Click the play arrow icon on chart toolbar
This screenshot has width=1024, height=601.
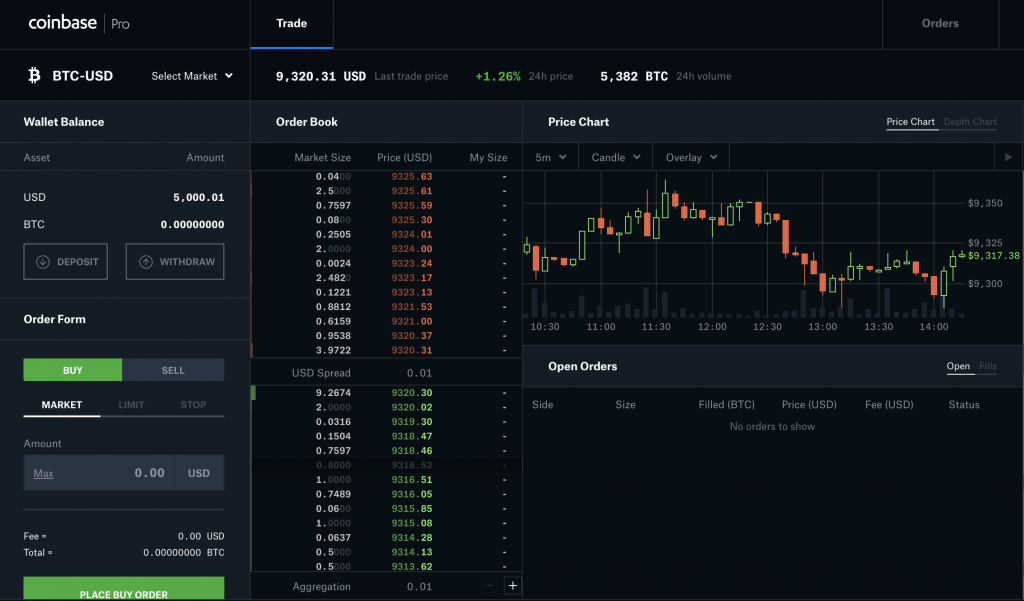click(1008, 157)
